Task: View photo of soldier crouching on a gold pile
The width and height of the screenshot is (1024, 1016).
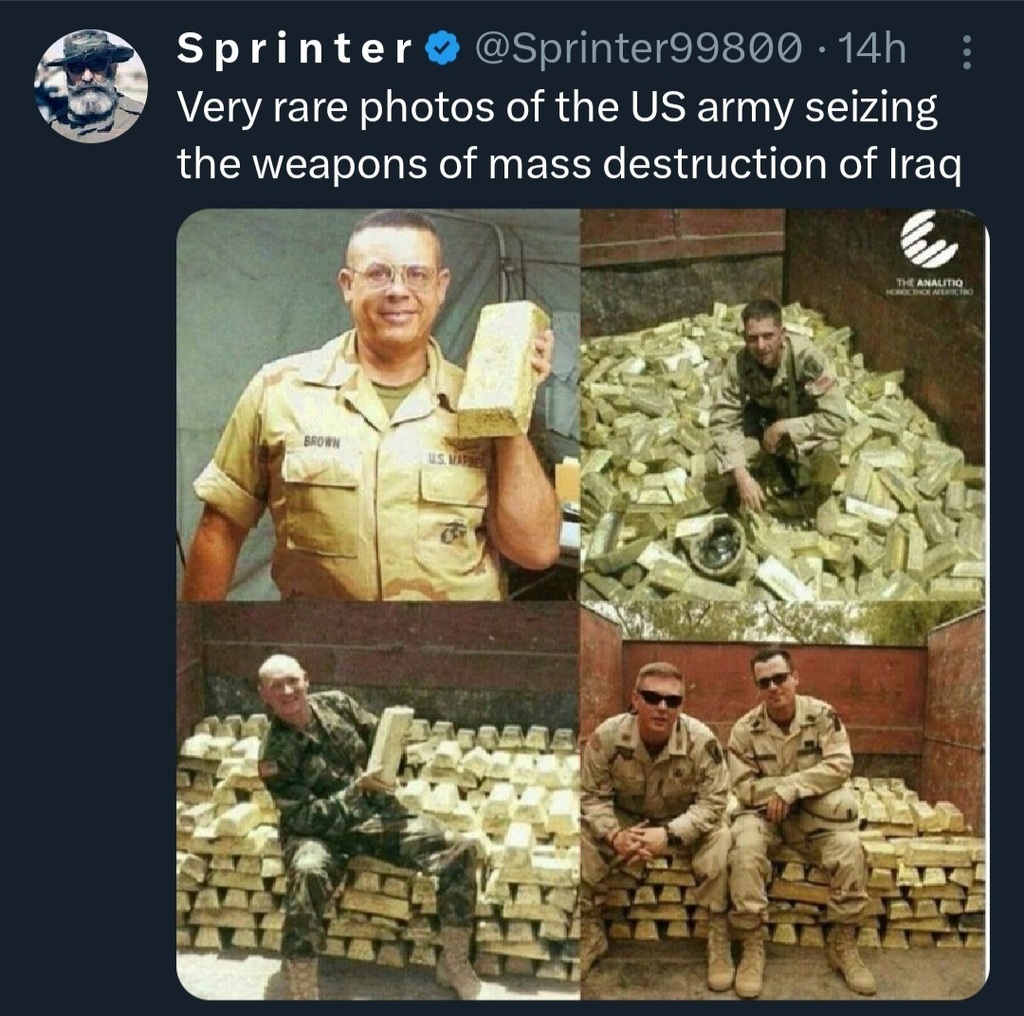Action: 783,405
